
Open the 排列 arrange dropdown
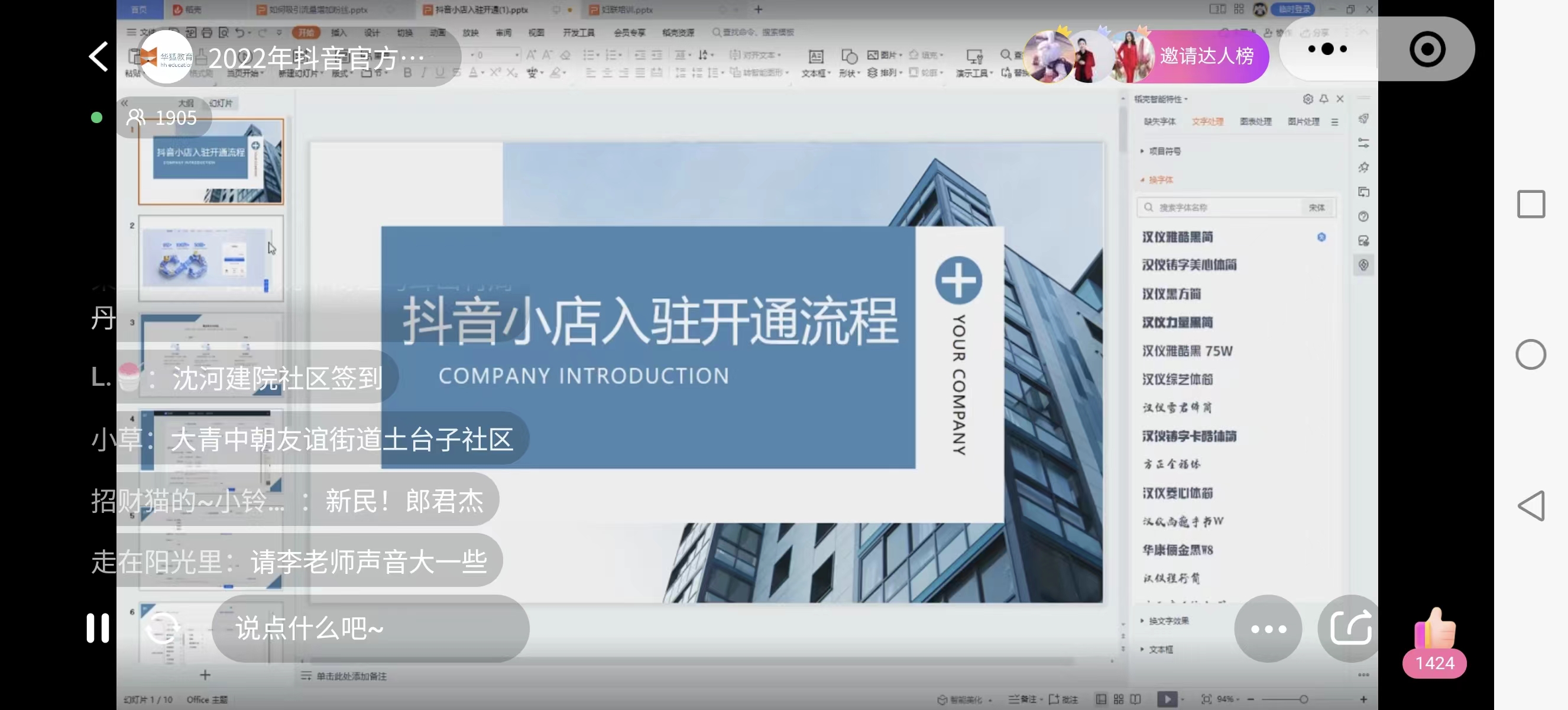point(885,72)
